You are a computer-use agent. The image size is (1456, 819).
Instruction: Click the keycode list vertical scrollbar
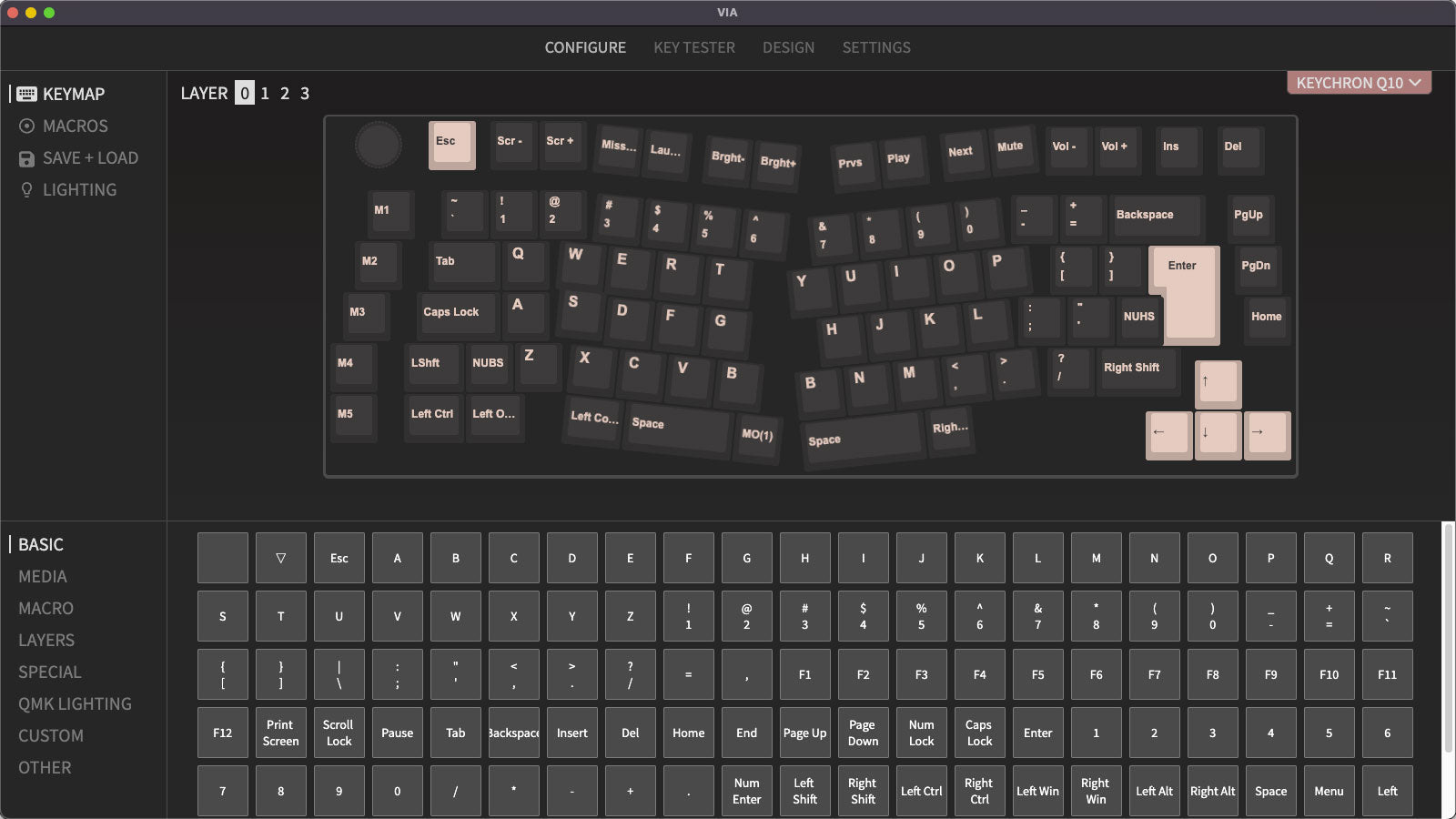pyautogui.click(x=1448, y=637)
